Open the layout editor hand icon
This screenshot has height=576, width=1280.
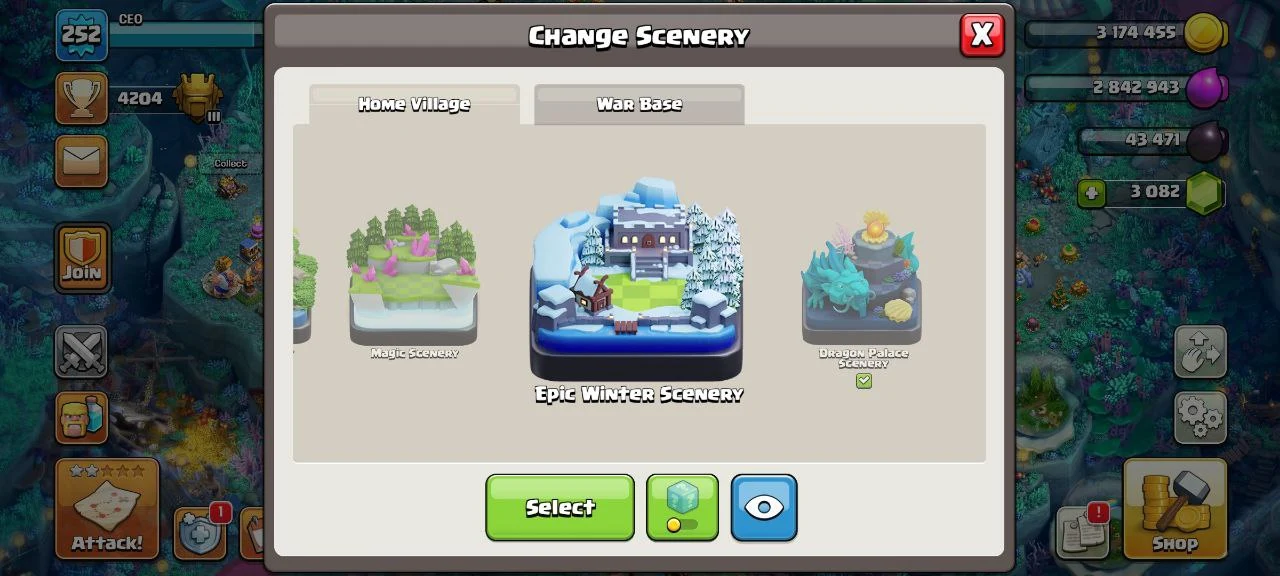[x=1200, y=351]
